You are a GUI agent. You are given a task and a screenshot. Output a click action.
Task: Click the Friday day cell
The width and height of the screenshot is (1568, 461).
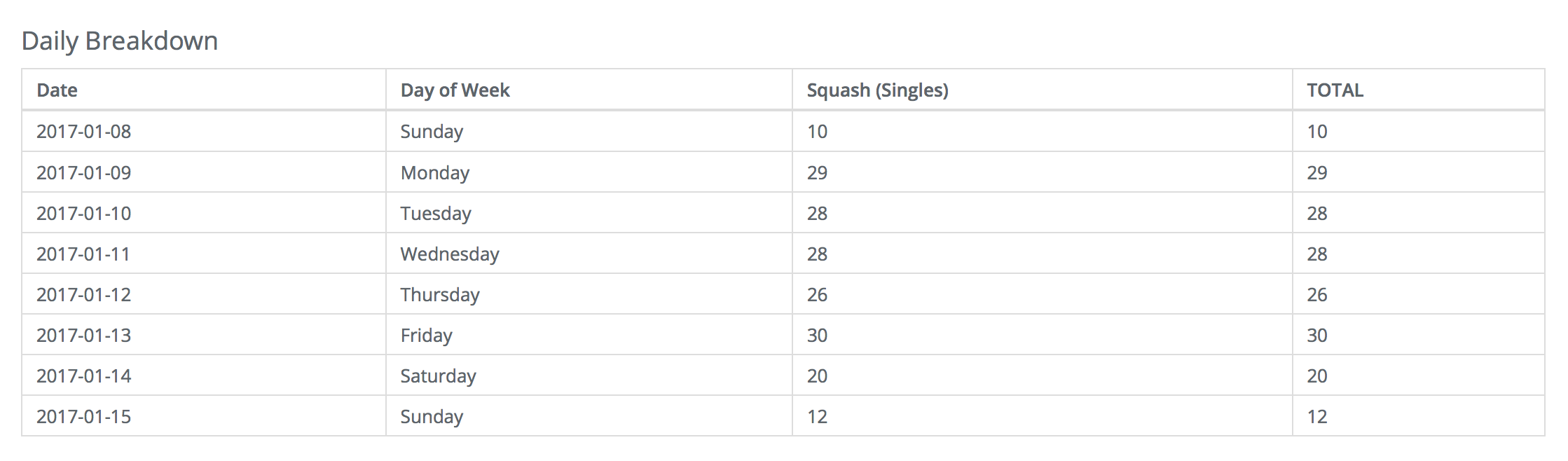[x=589, y=335]
